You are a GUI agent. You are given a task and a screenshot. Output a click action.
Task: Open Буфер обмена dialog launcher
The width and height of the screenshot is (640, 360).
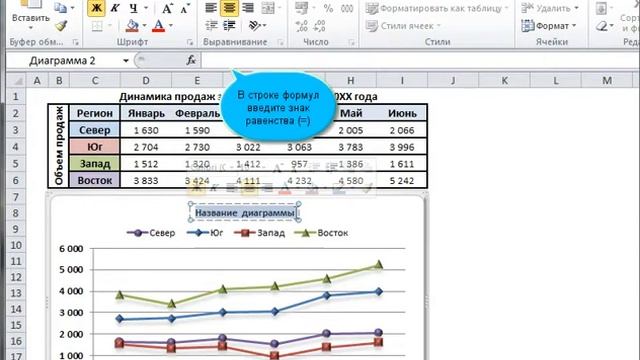(76, 42)
